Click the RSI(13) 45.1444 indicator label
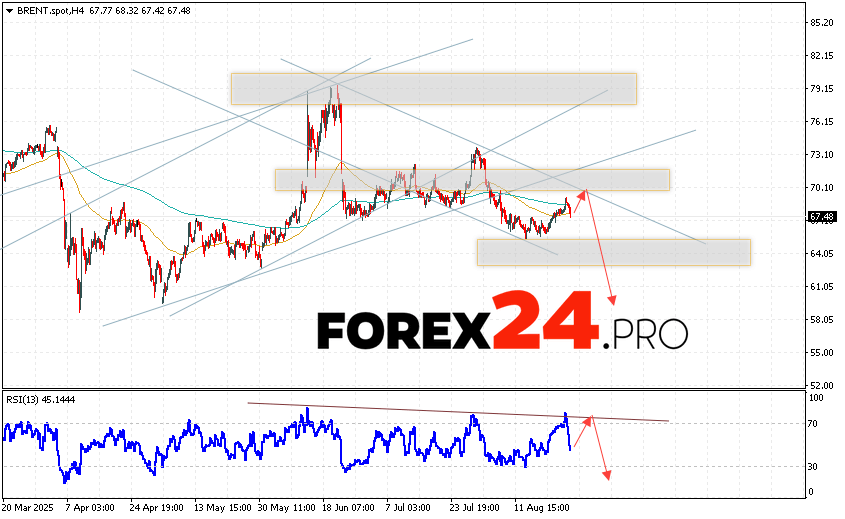The image size is (845, 519). [x=40, y=399]
